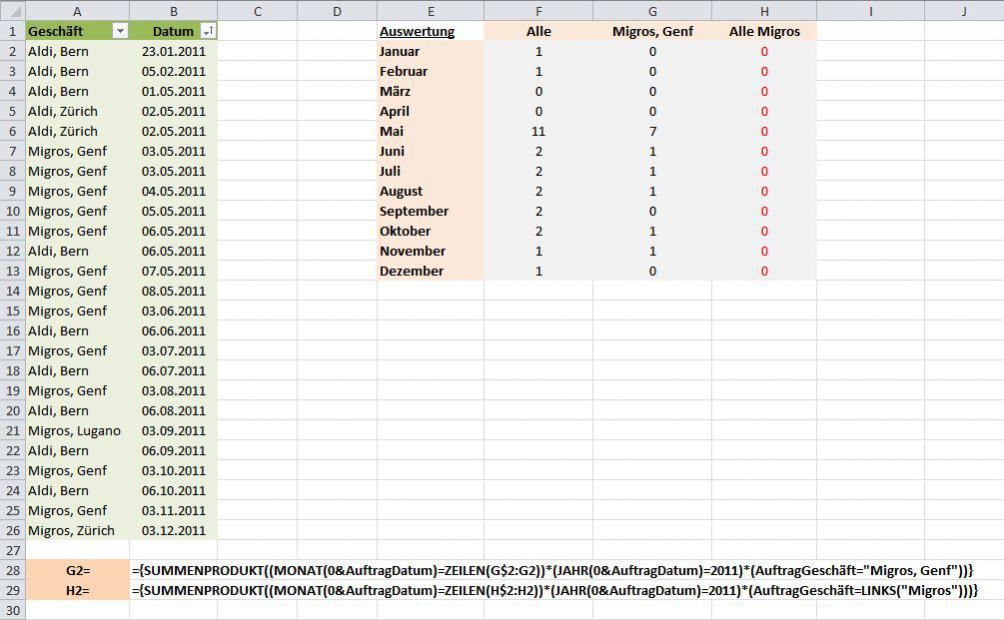Select the date cell 03.09.2011
This screenshot has width=1004, height=620.
(174, 430)
